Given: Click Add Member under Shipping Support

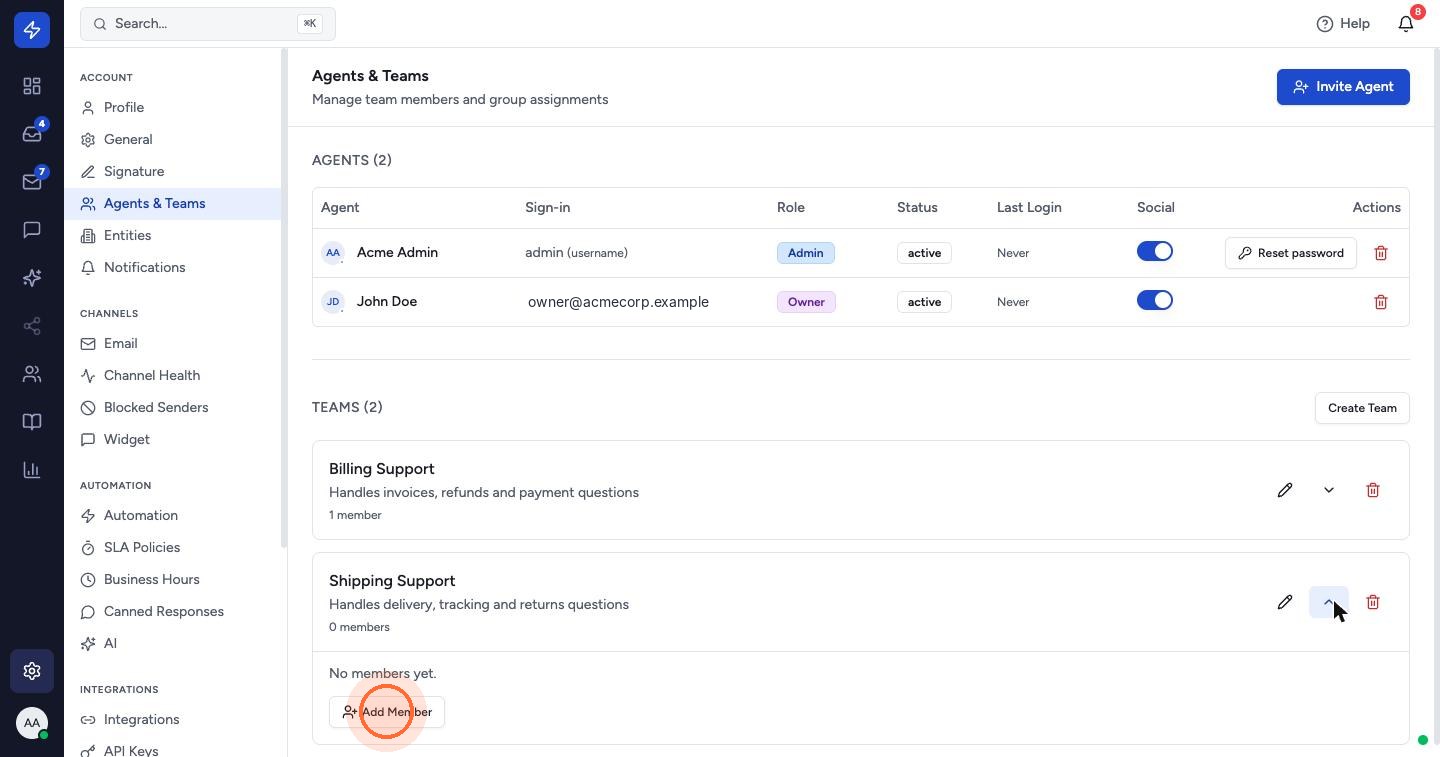Looking at the screenshot, I should (x=387, y=712).
